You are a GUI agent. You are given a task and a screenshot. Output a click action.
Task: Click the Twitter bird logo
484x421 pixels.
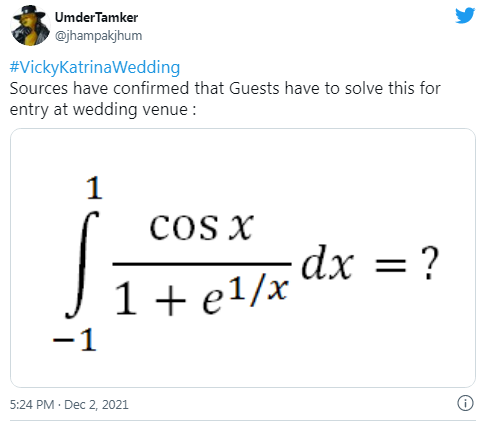pos(465,16)
